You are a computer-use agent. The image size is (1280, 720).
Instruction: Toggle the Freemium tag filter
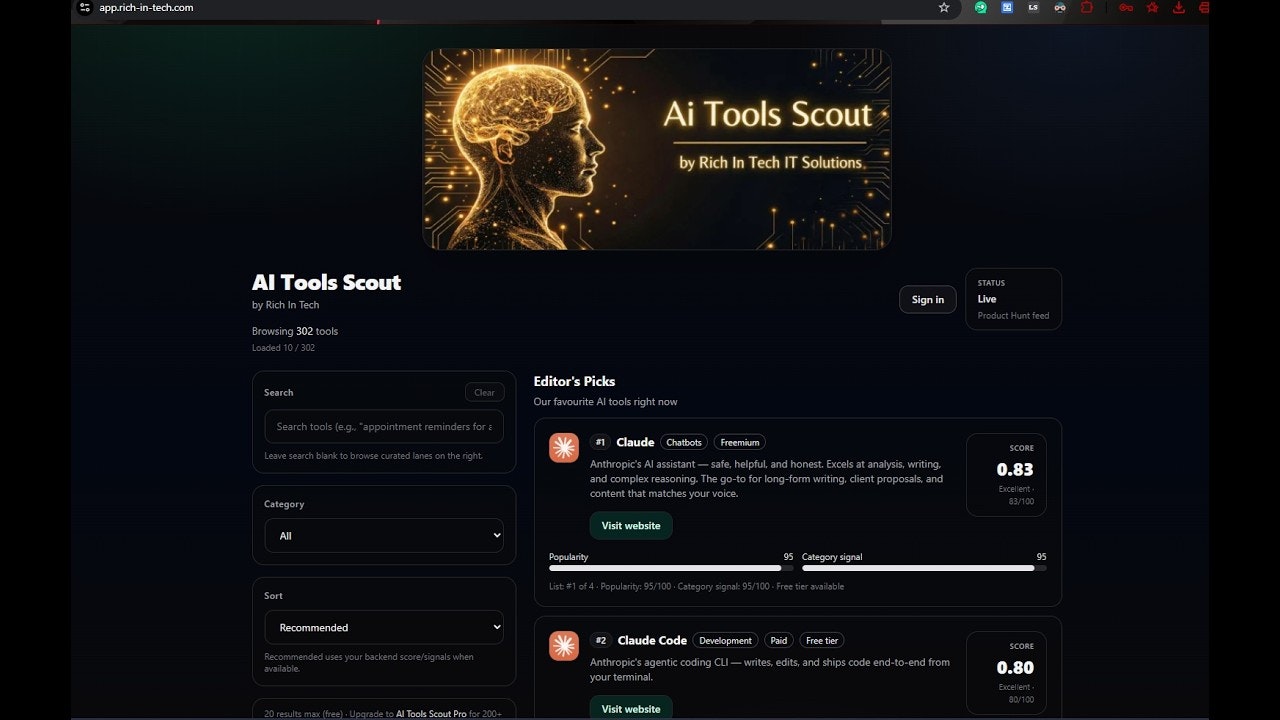740,442
